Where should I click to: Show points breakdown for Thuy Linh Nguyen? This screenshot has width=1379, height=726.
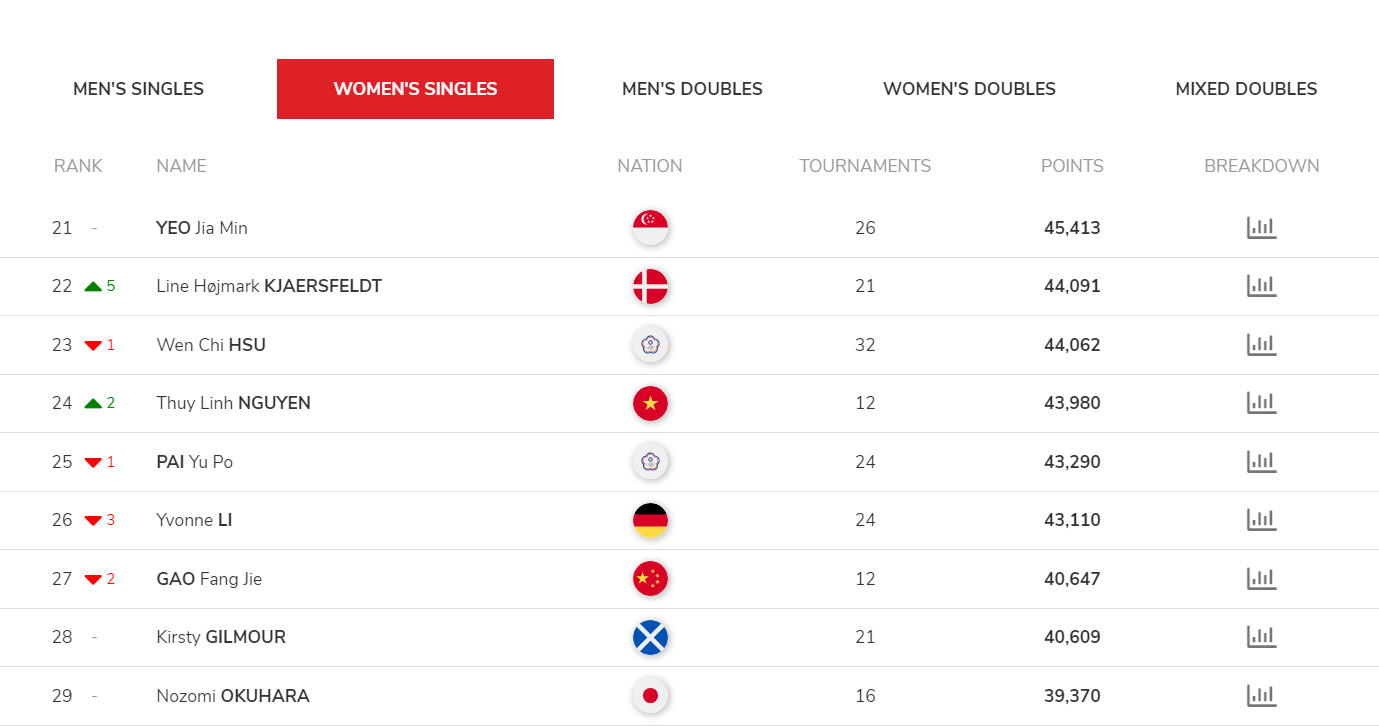[1261, 403]
